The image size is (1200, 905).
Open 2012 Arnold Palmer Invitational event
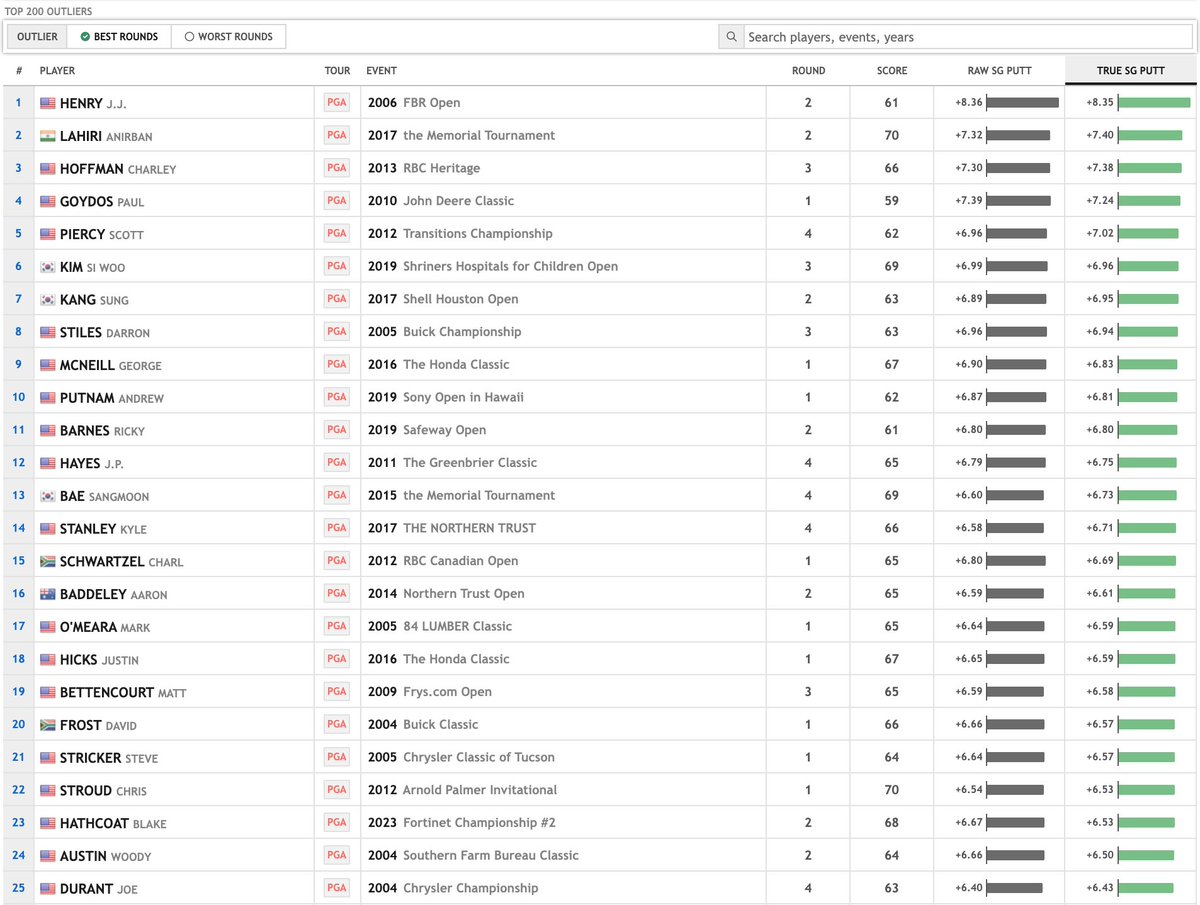[462, 790]
